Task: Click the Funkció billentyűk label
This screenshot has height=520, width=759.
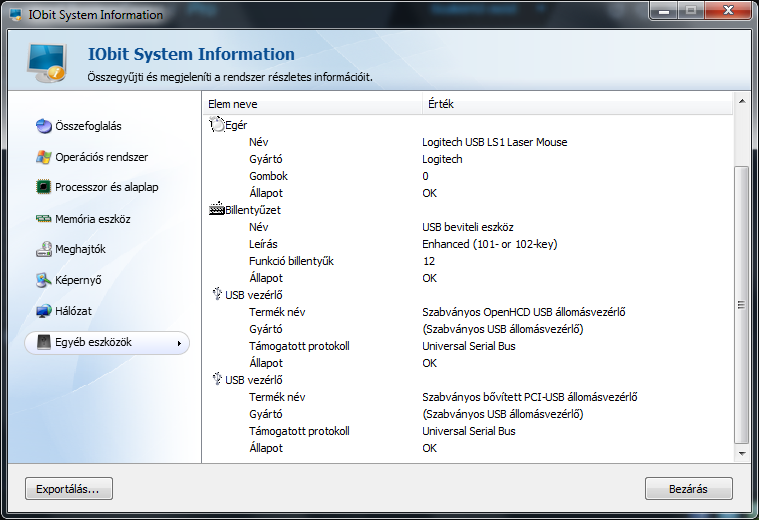Action: pos(291,260)
